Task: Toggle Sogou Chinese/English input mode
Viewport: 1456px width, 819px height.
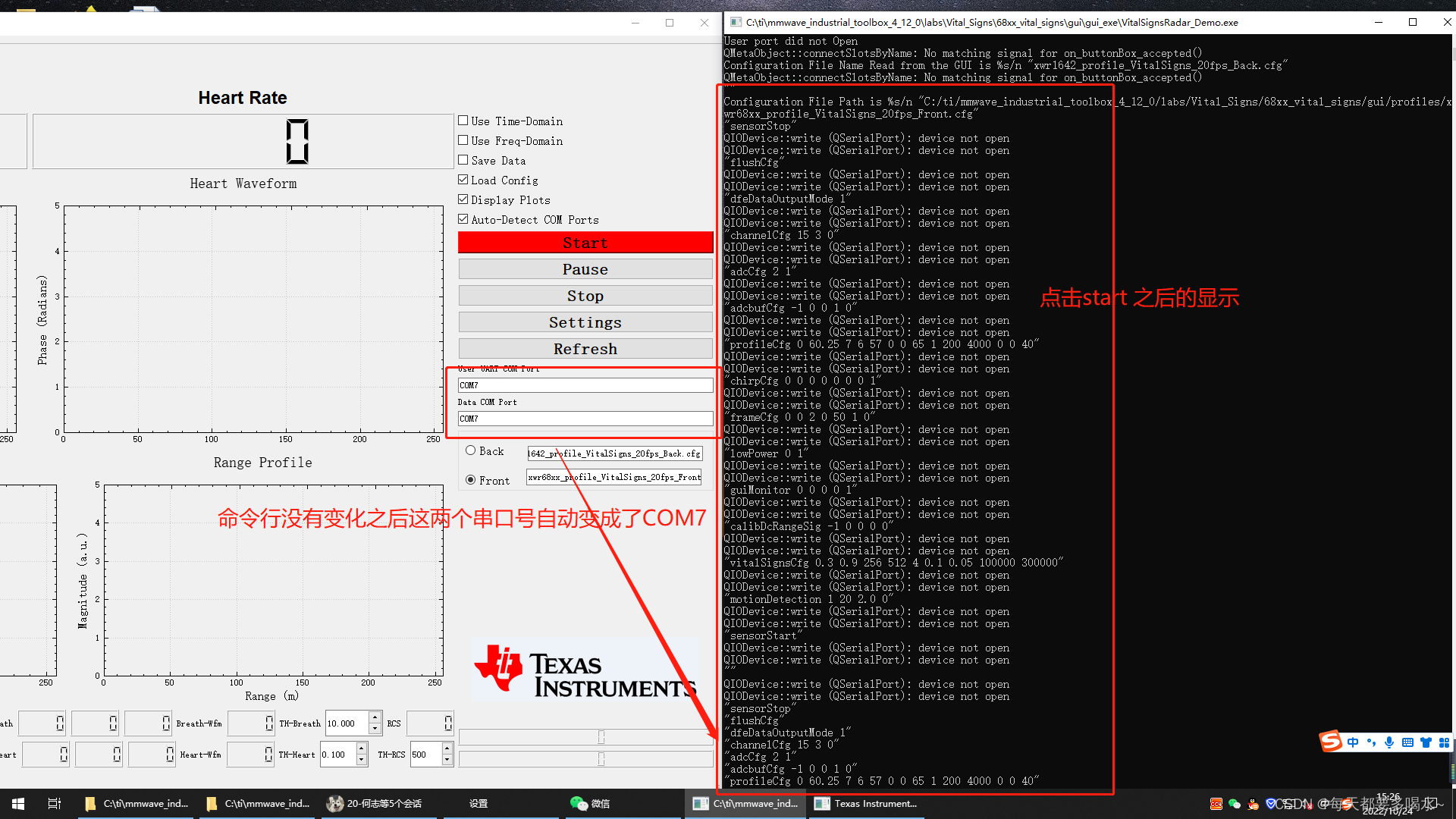Action: (x=1353, y=742)
